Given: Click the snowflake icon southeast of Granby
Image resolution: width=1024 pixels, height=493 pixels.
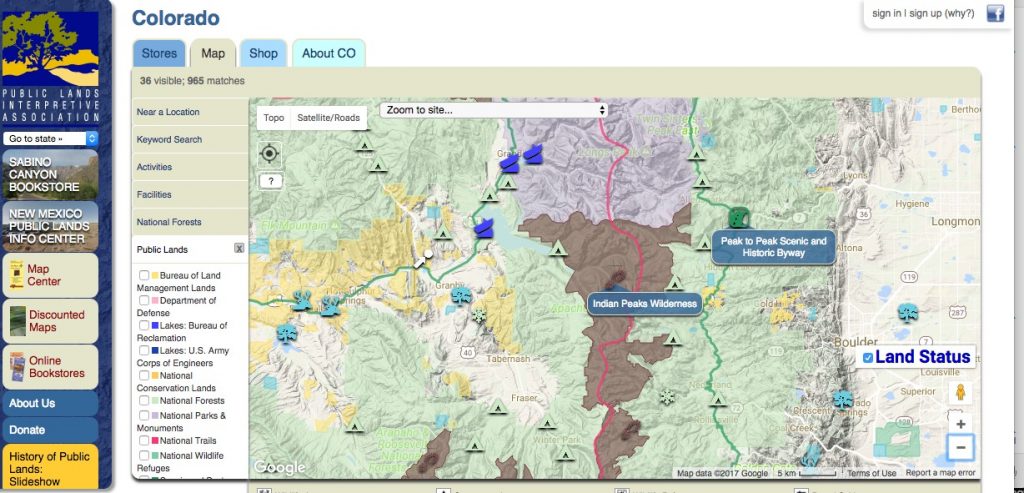Looking at the screenshot, I should [x=479, y=316].
